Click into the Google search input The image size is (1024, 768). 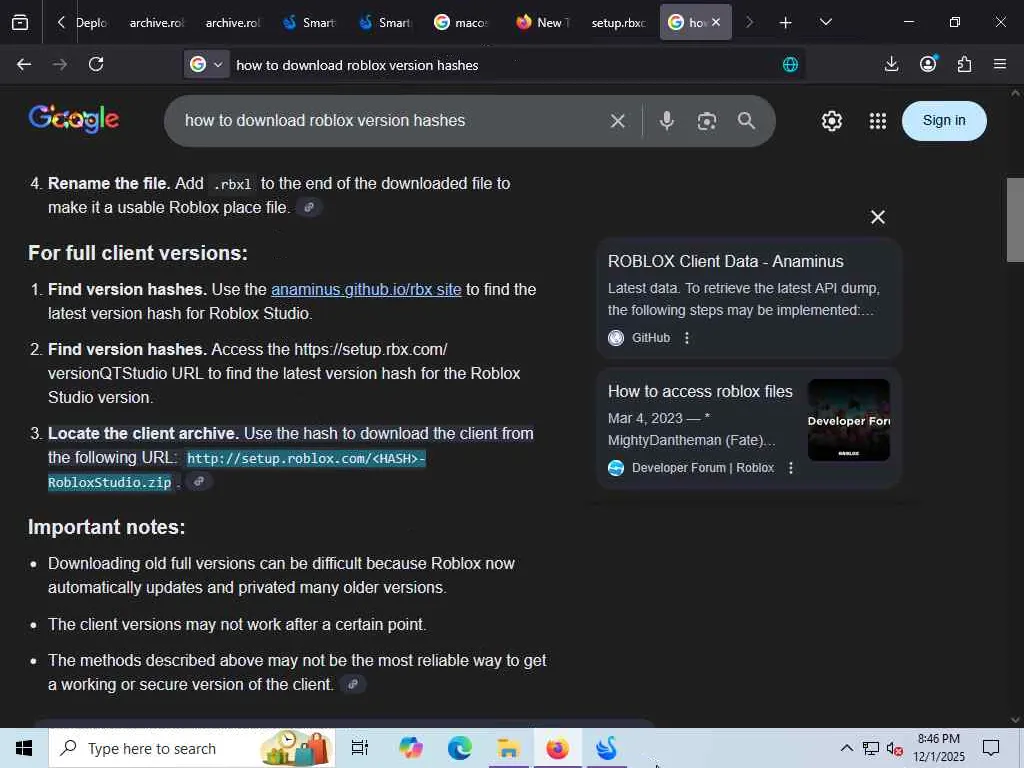(x=392, y=121)
